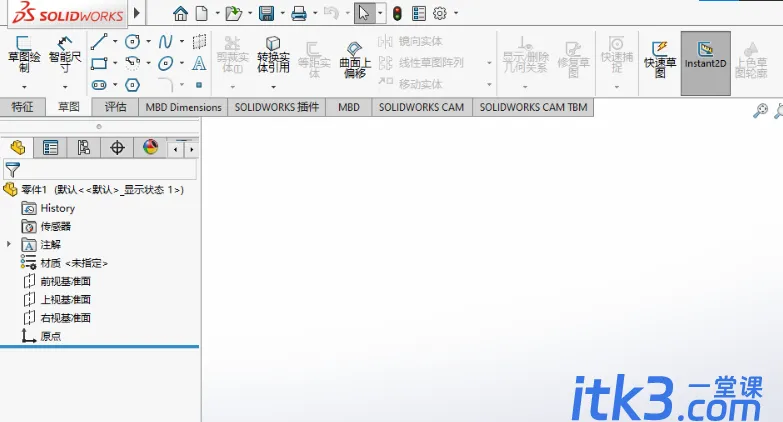Select the Sketch Fillet tool
This screenshot has height=422, width=783.
click(x=166, y=85)
